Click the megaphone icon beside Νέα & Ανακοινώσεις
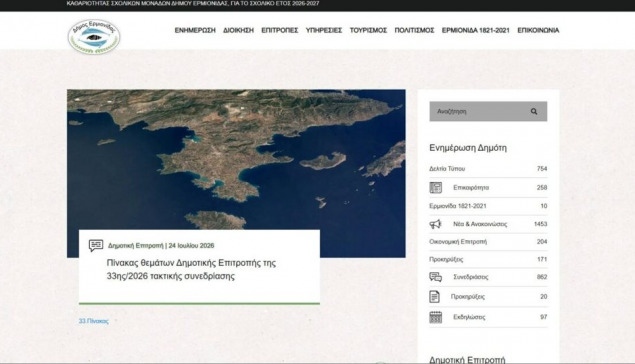The image size is (635, 364). coord(435,224)
